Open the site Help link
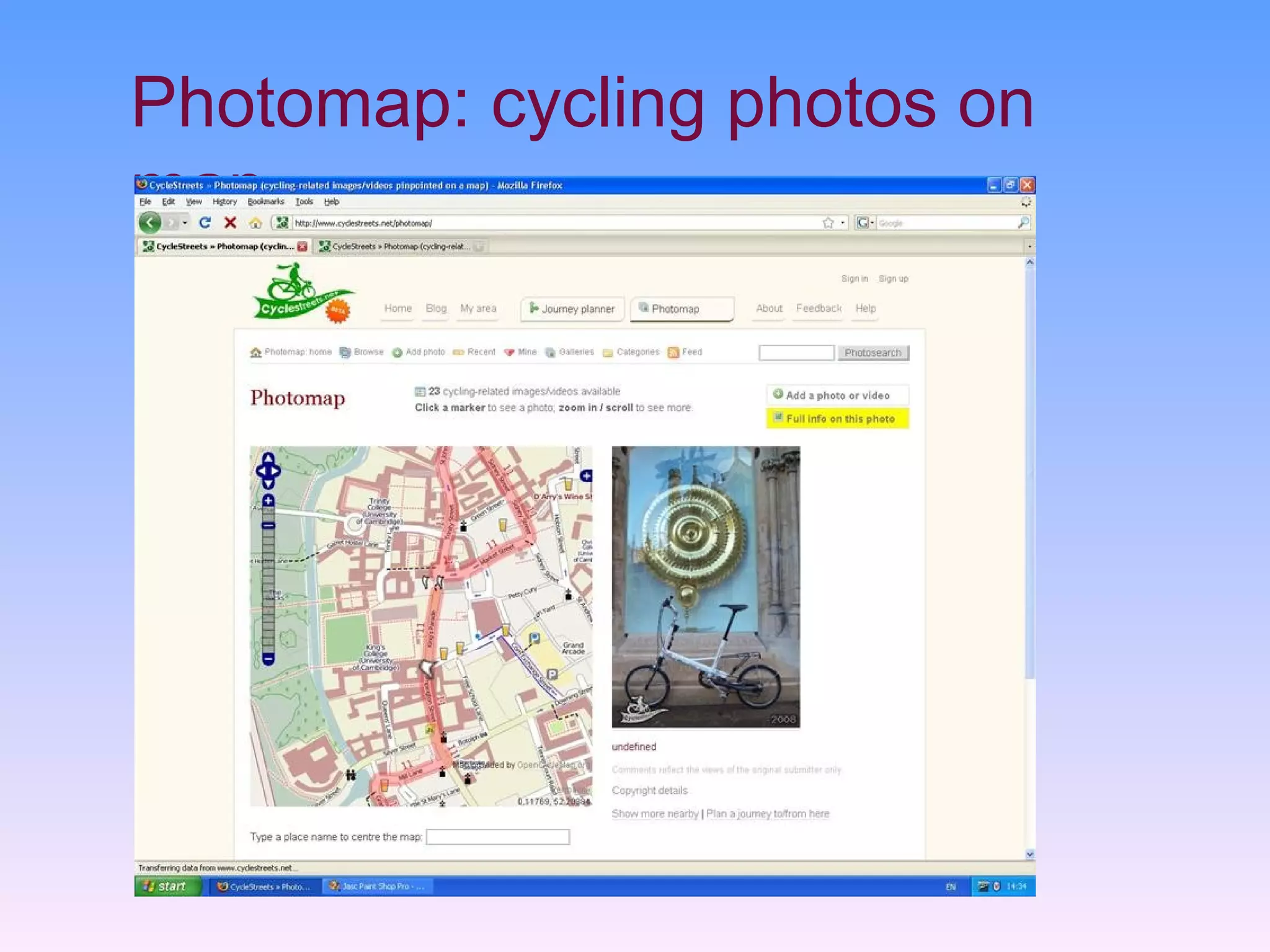 point(866,309)
